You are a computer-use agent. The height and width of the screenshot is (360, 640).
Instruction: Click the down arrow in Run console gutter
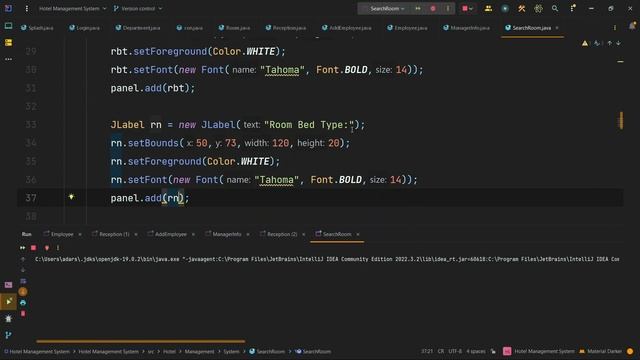(x=23, y=270)
